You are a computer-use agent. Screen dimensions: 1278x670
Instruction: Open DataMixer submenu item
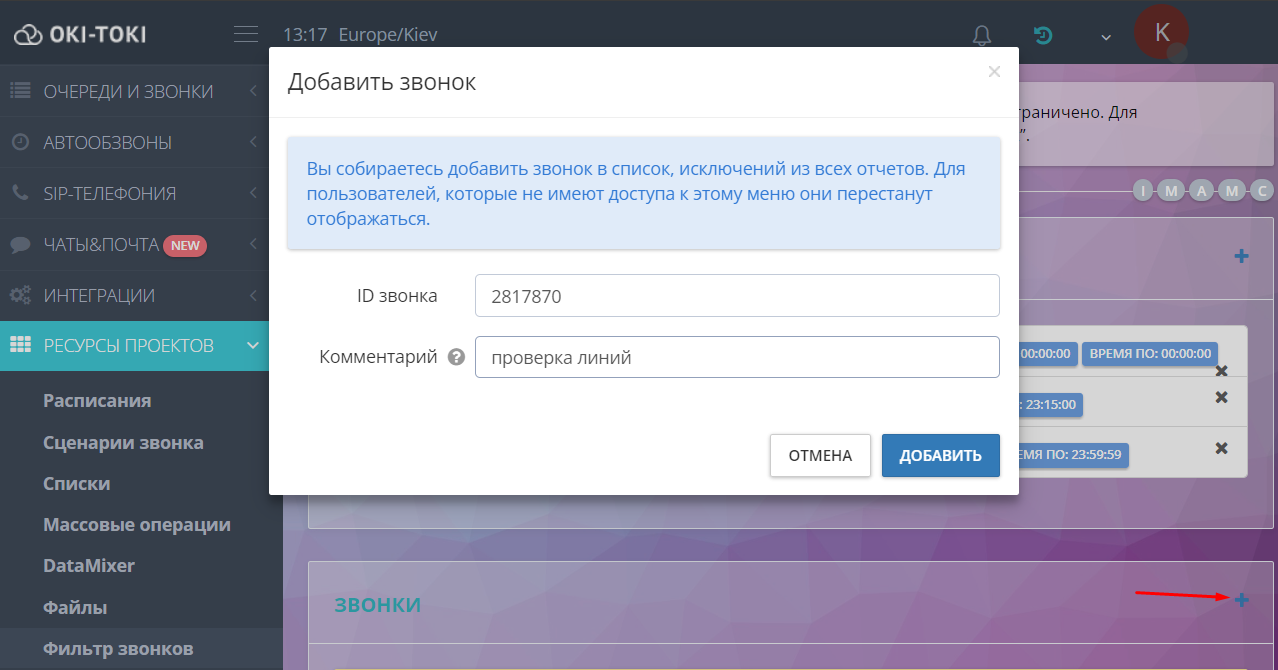tap(89, 565)
